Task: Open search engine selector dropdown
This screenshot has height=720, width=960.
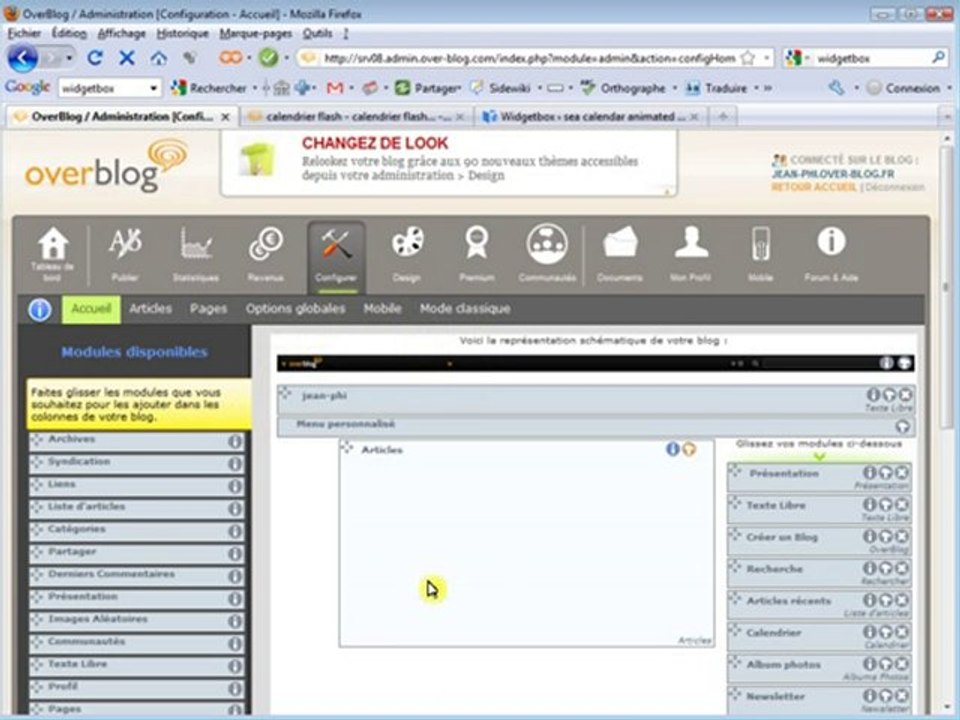Action: point(807,58)
